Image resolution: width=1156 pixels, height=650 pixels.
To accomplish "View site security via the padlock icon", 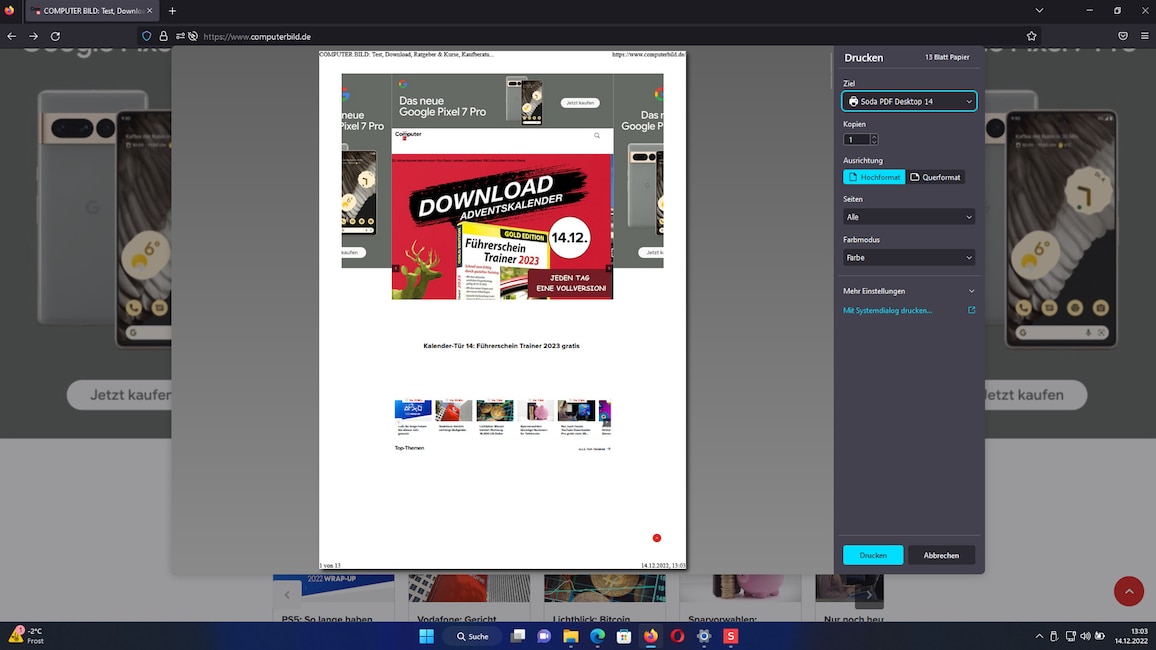I will [164, 36].
